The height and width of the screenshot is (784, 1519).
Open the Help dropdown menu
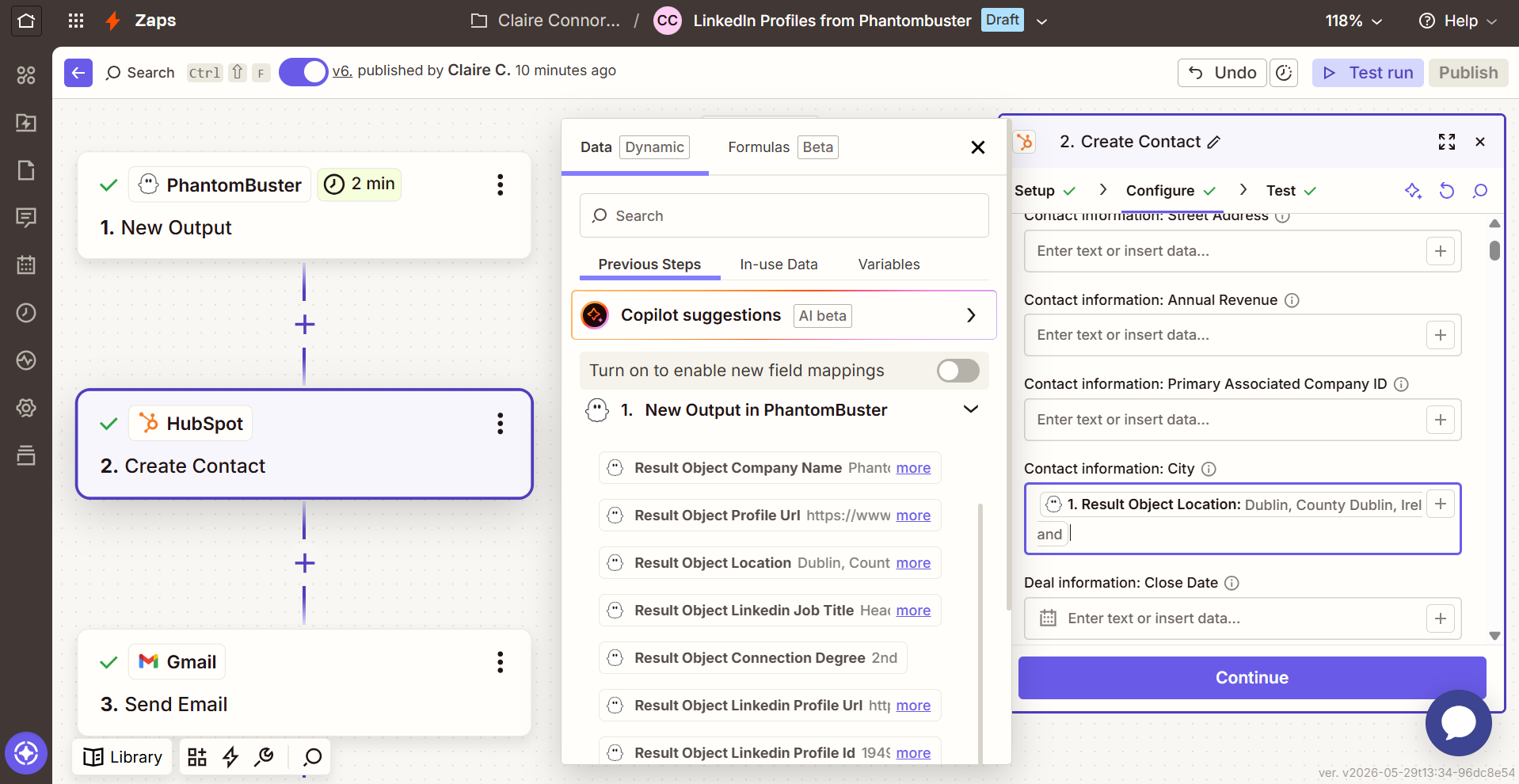pyautogui.click(x=1457, y=21)
